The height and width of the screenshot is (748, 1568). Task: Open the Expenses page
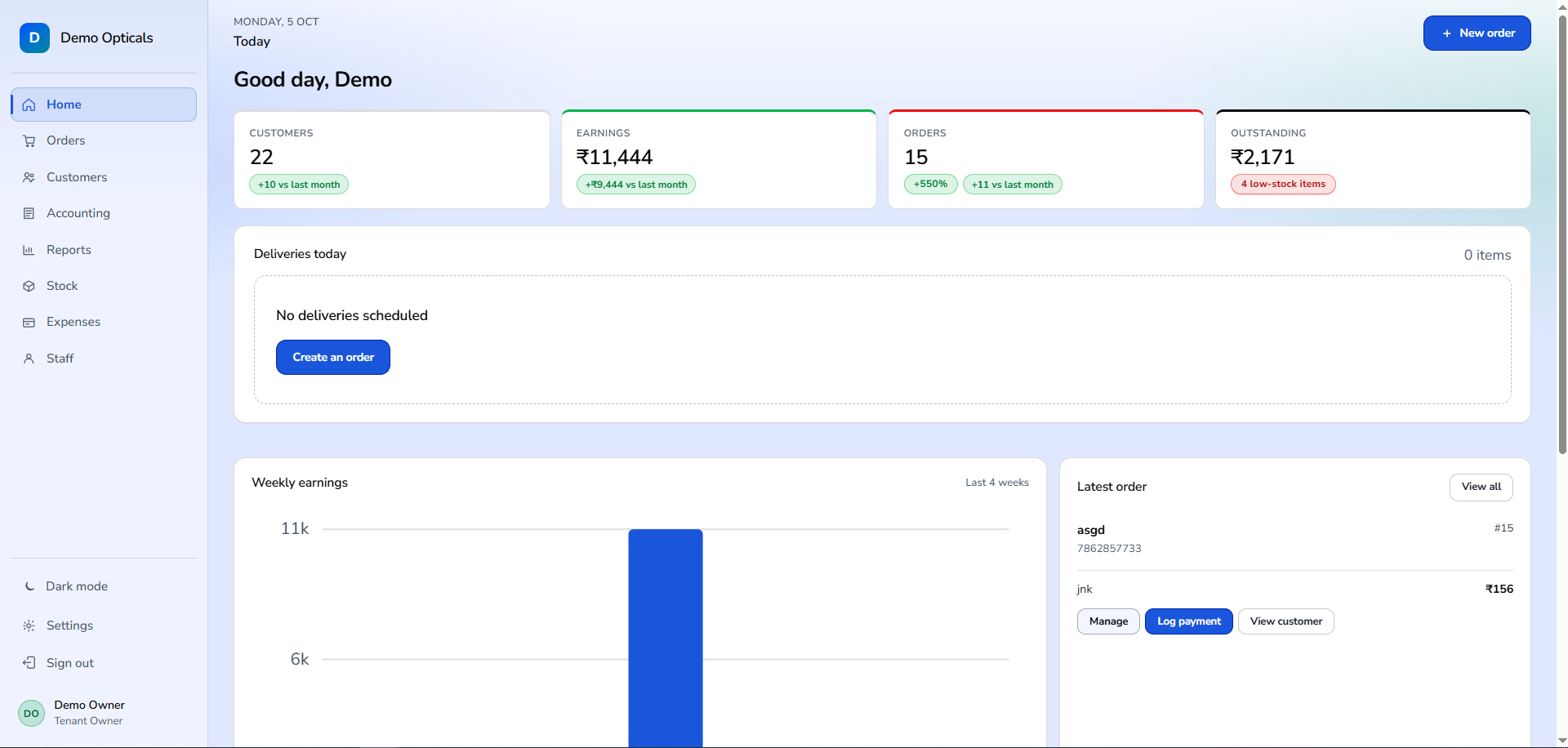104,322
